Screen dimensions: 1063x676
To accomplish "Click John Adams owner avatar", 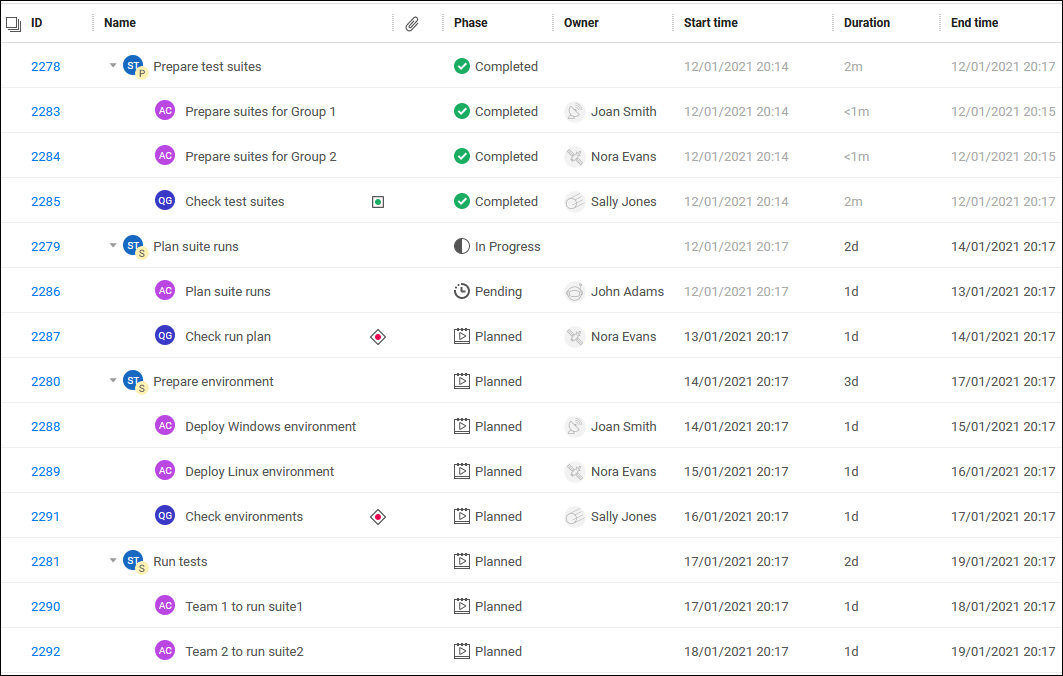I will point(574,292).
